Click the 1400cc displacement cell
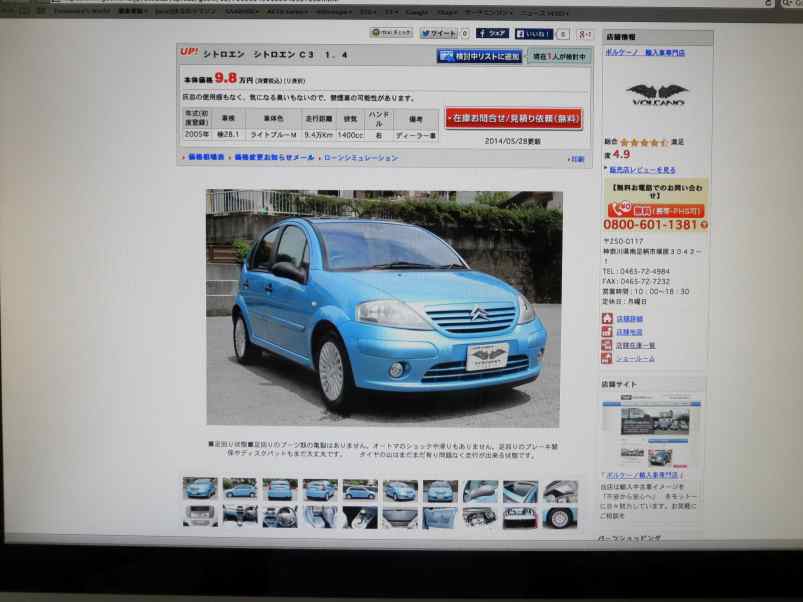Viewport: 803px width, 602px height. tap(350, 135)
